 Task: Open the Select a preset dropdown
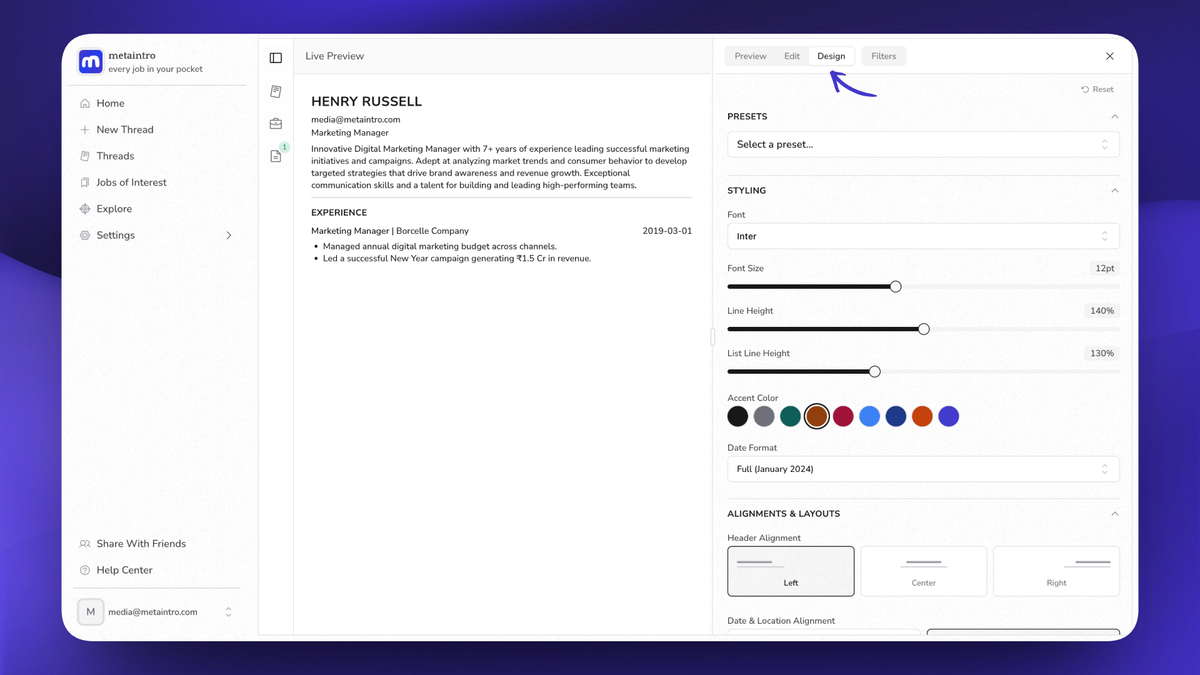pyautogui.click(x=923, y=144)
